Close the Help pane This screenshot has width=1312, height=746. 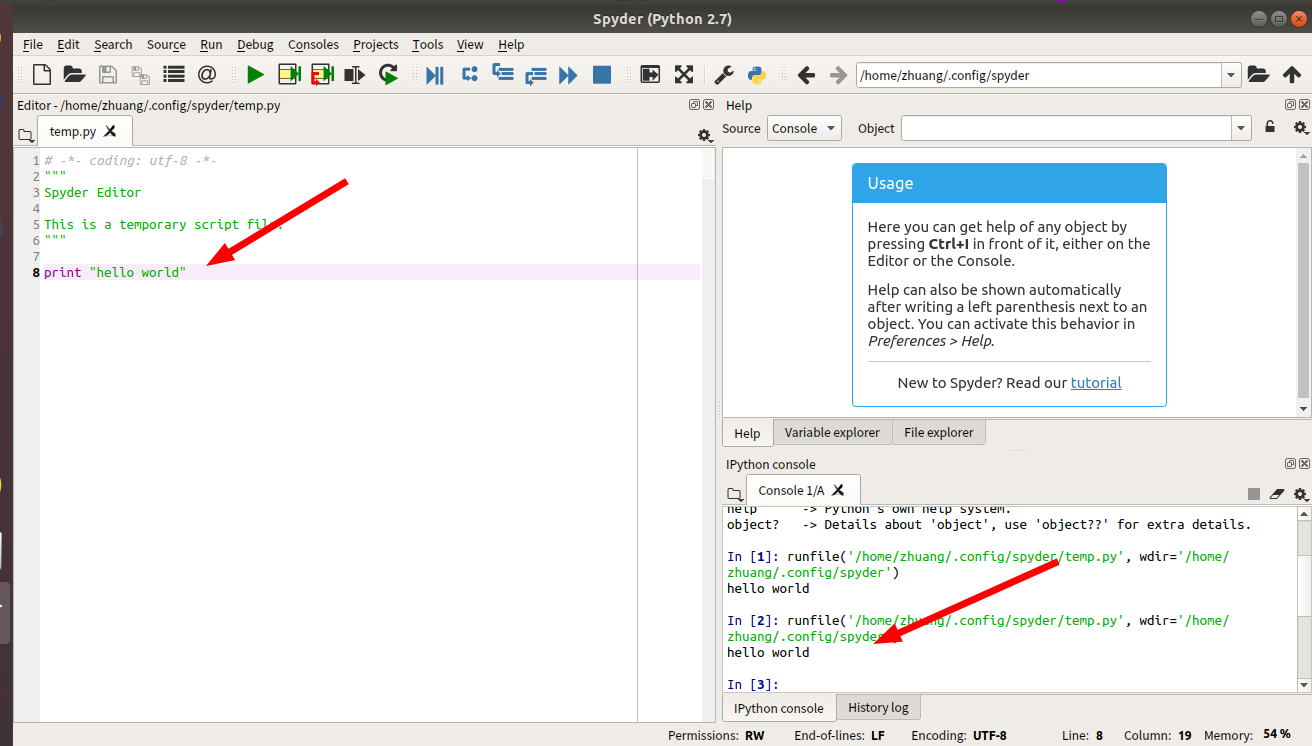tap(1304, 104)
